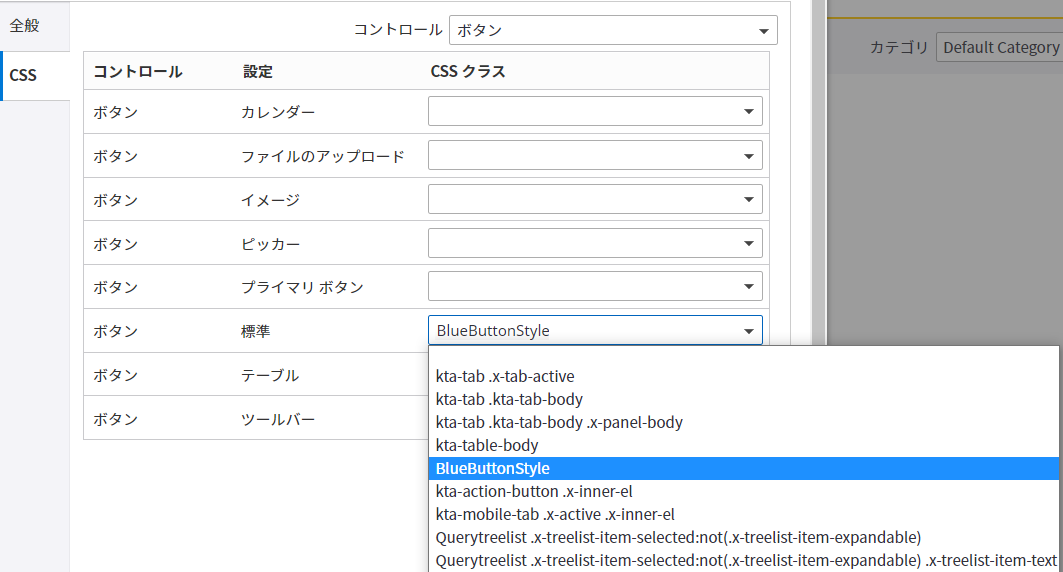Expand CSS class dropdown for ファイルのアップロード
Screen dimensions: 1063x572
pyautogui.click(x=595, y=155)
